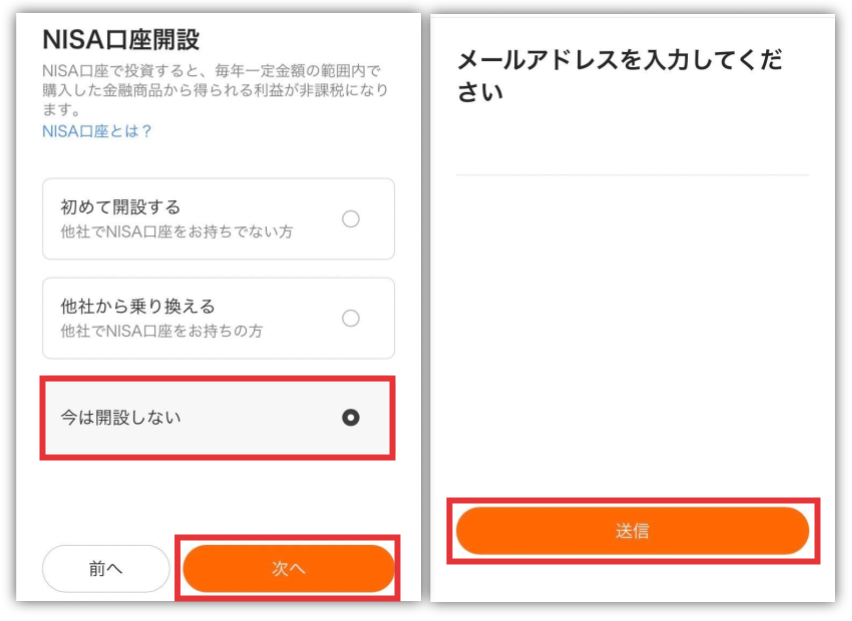Click the NISA description paragraph text
This screenshot has width=852, height=621.
pyautogui.click(x=215, y=90)
